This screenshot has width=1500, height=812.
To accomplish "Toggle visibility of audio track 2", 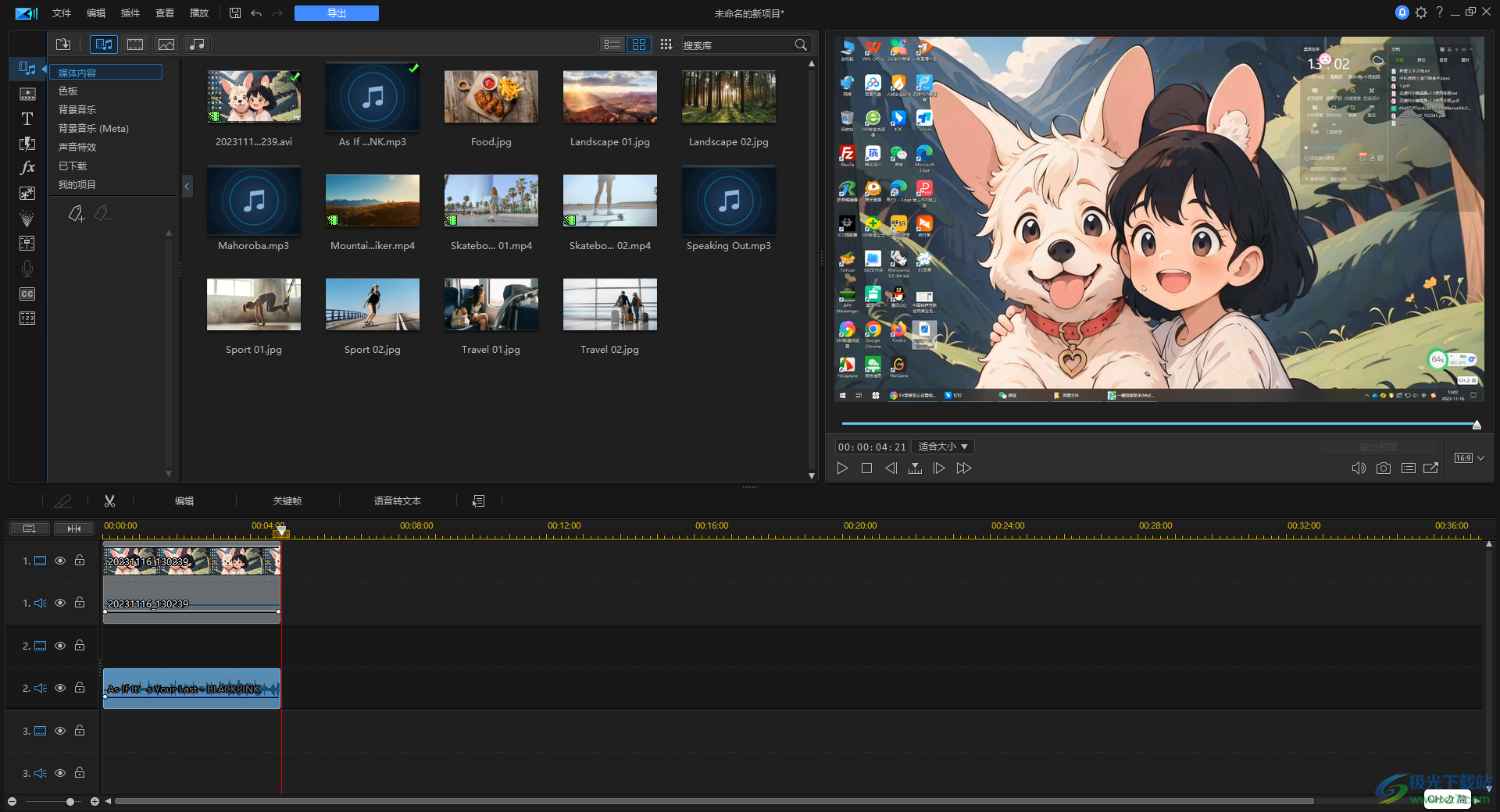I will tap(60, 688).
